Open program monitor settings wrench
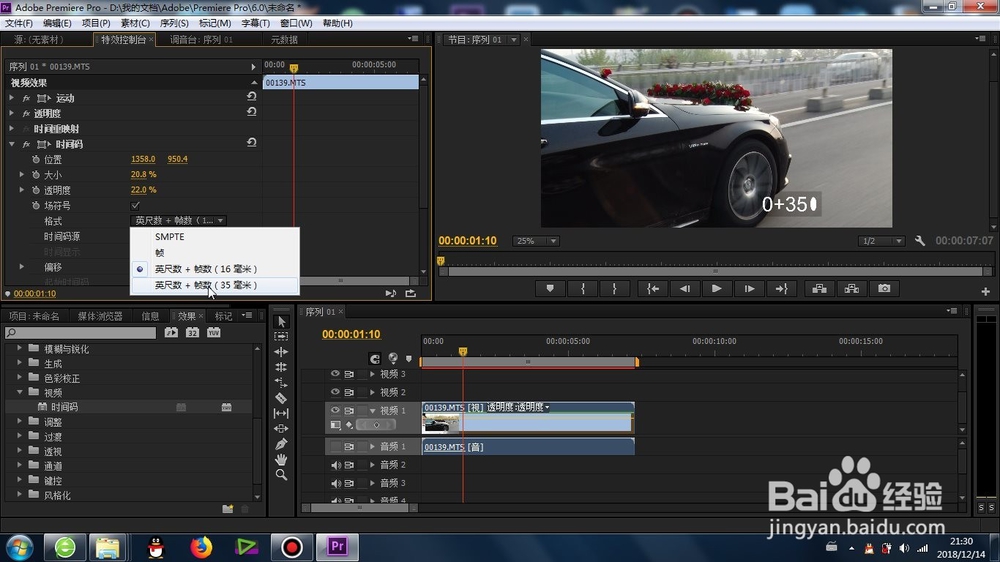 [920, 240]
